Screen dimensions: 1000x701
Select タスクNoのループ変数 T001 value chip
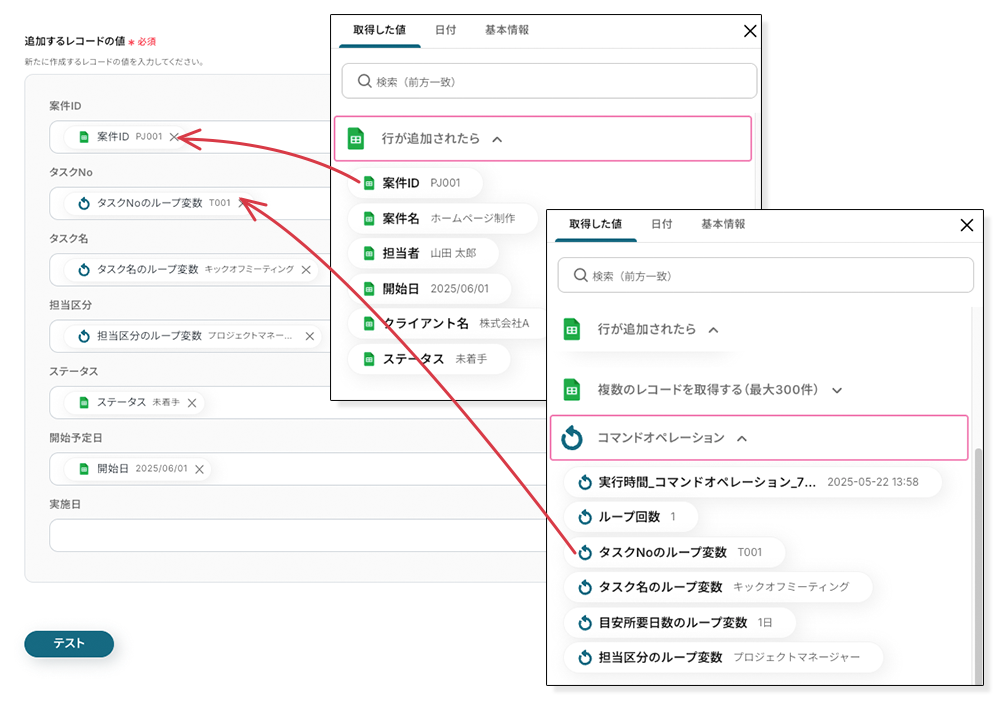(675, 553)
